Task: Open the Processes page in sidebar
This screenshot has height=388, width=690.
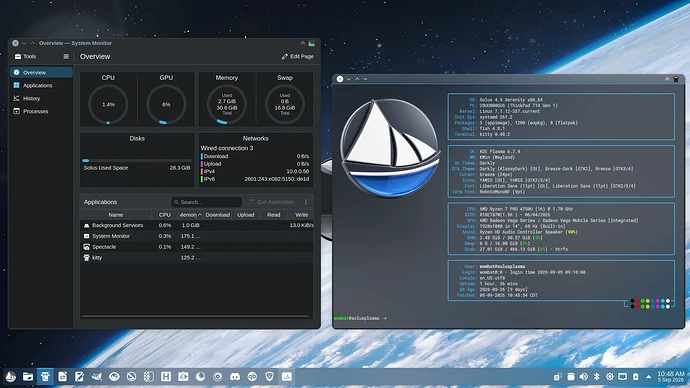Action: pyautogui.click(x=41, y=111)
